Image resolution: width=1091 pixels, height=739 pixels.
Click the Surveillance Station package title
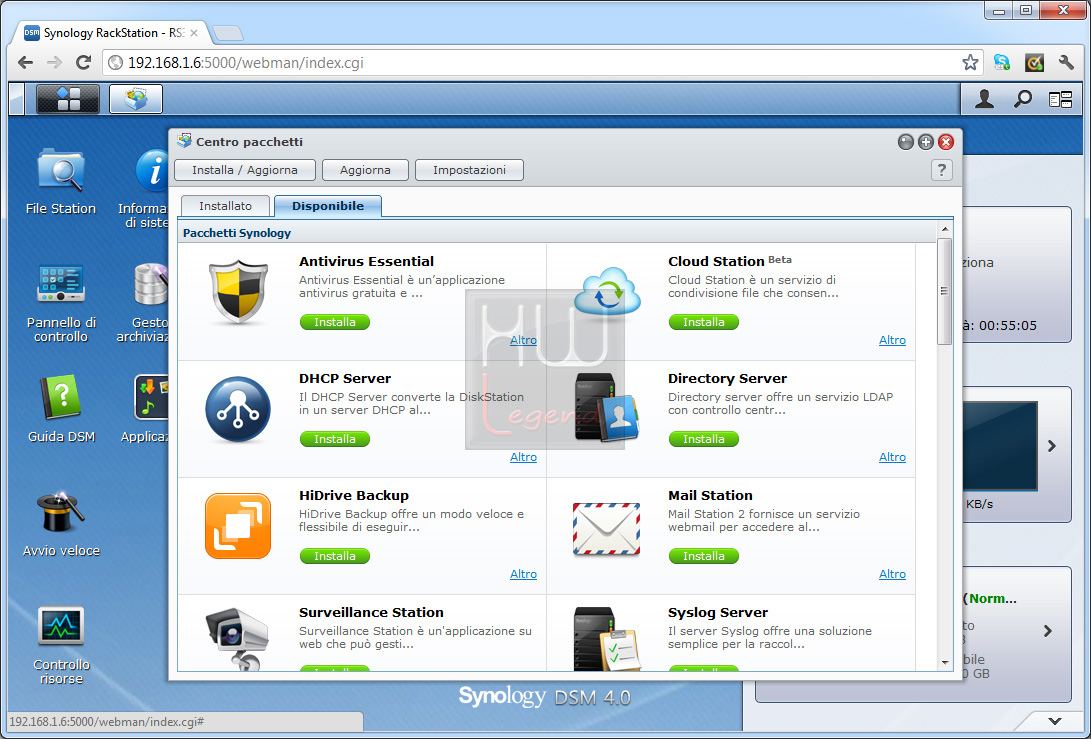tap(371, 612)
